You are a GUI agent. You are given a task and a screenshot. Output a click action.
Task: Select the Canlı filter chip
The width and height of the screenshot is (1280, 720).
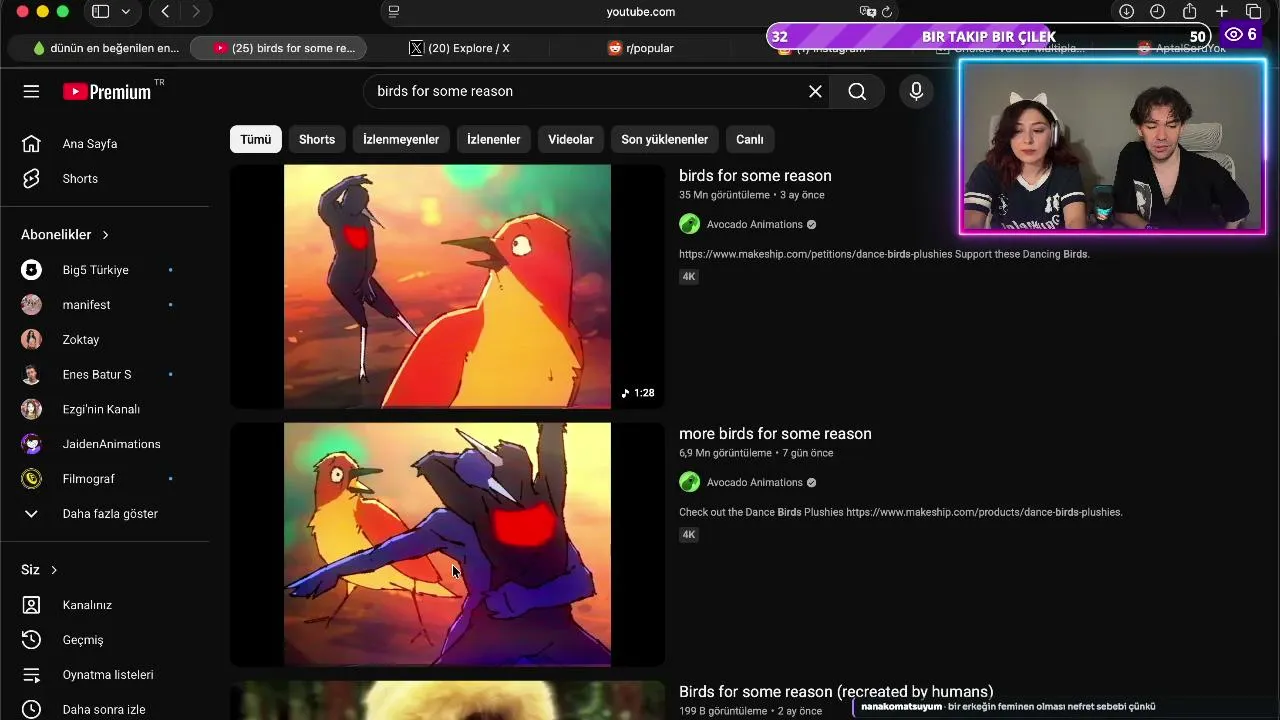pos(750,139)
